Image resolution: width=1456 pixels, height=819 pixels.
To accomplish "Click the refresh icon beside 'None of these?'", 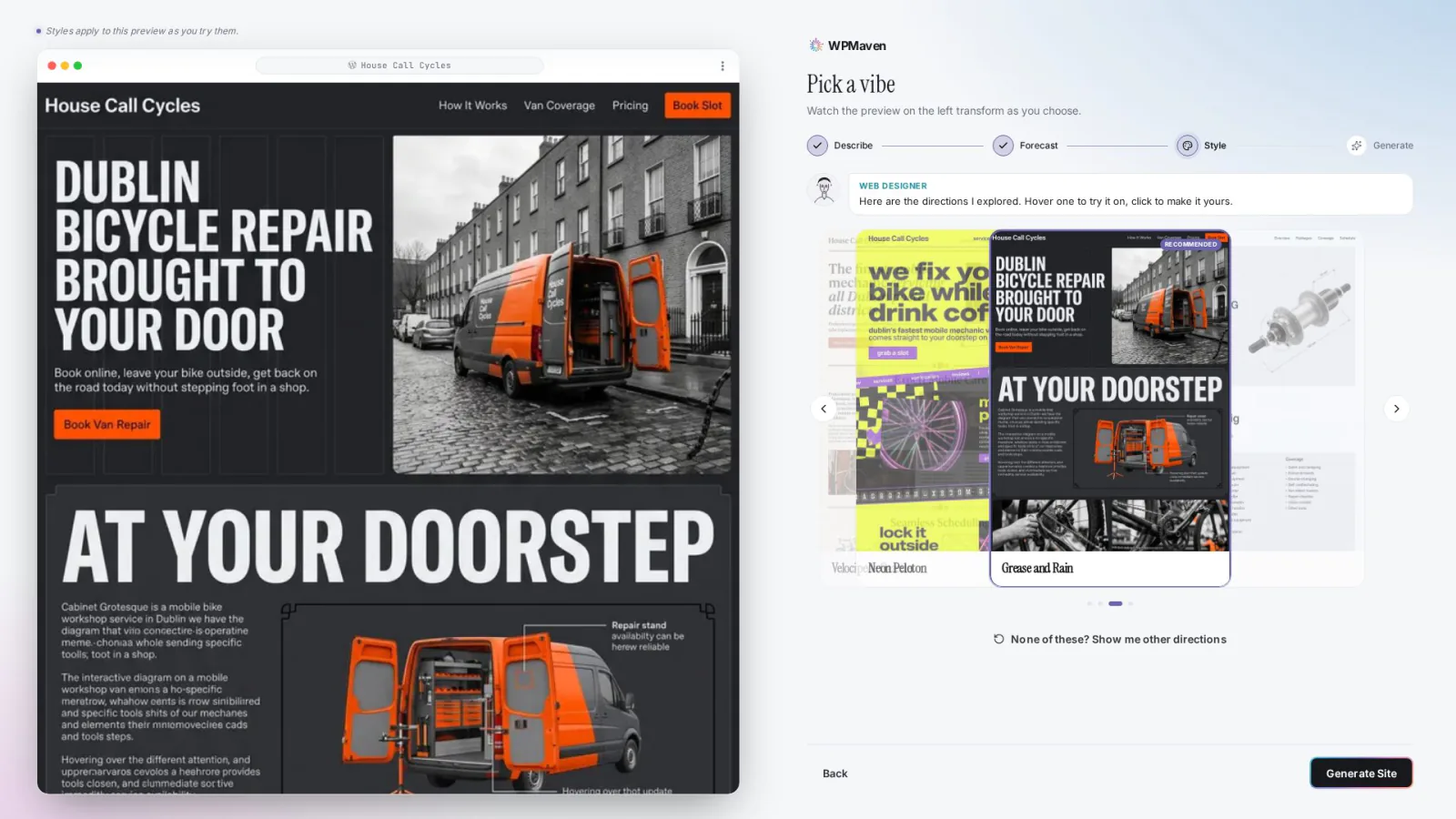I will click(998, 639).
